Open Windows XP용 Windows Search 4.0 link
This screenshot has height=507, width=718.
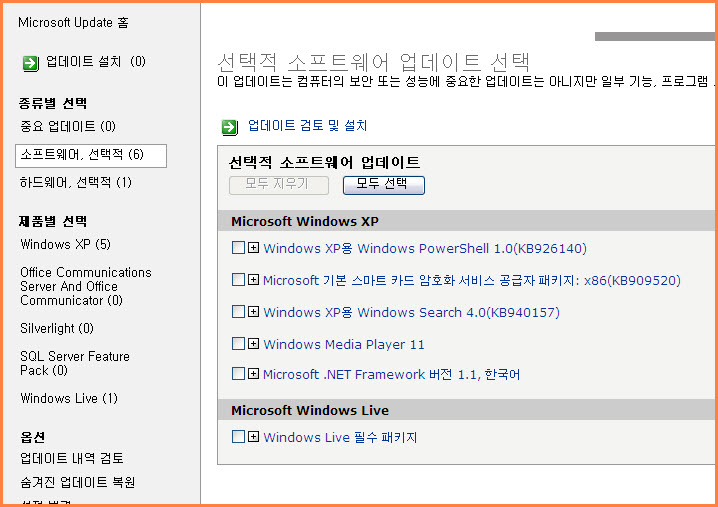(x=411, y=312)
